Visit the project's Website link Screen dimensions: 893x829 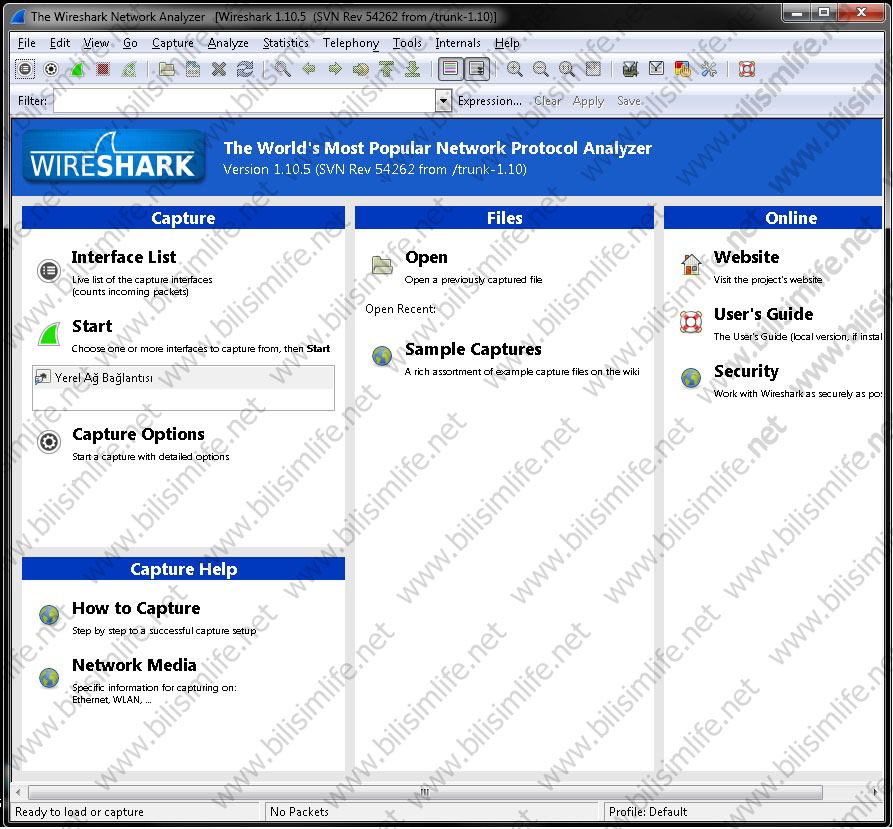click(x=746, y=257)
